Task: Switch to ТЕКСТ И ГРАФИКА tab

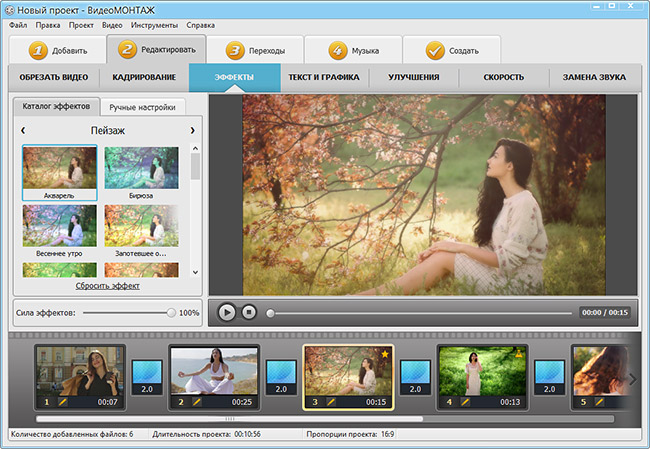Action: pyautogui.click(x=324, y=78)
